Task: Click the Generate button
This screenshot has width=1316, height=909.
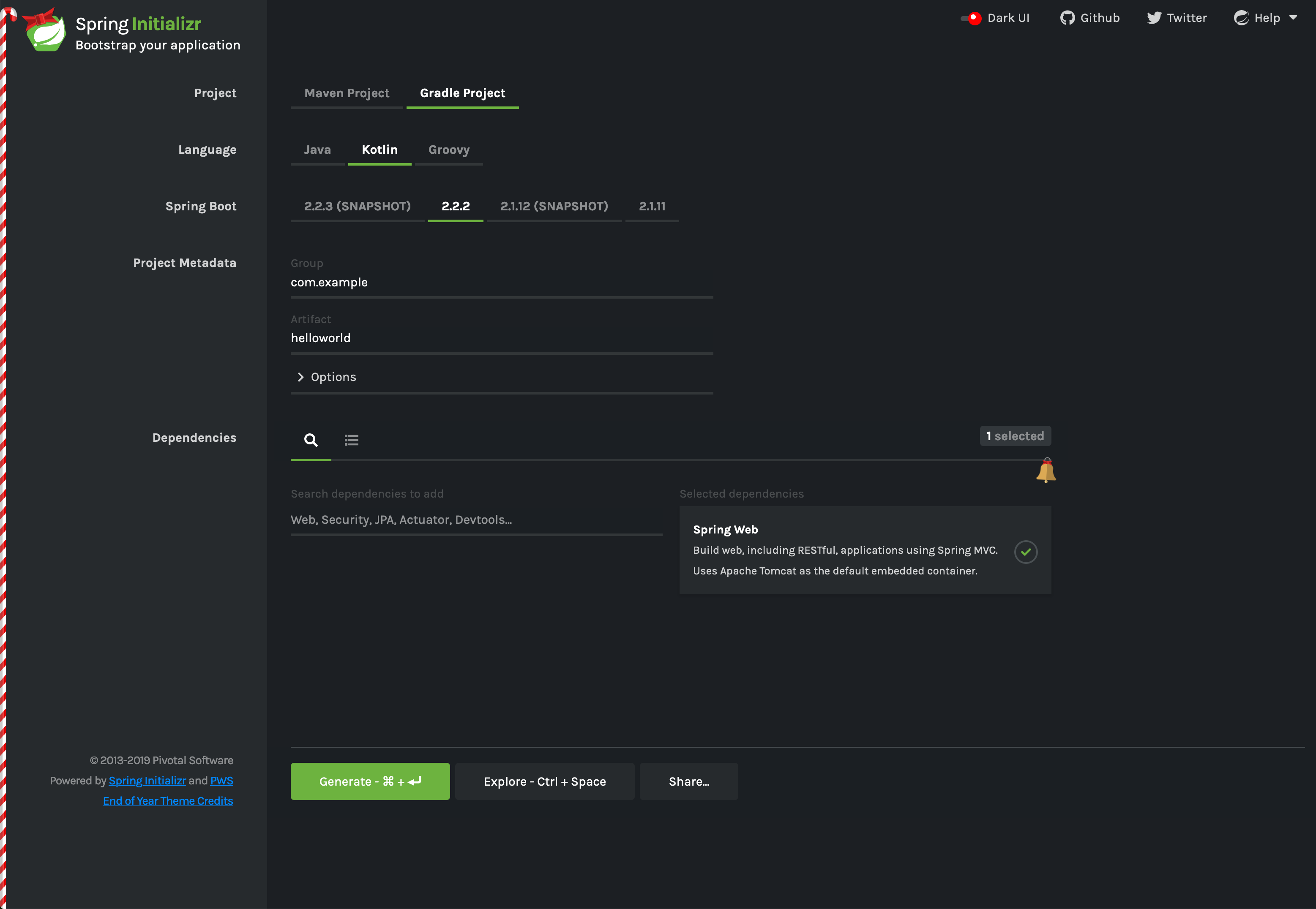Action: coord(370,781)
